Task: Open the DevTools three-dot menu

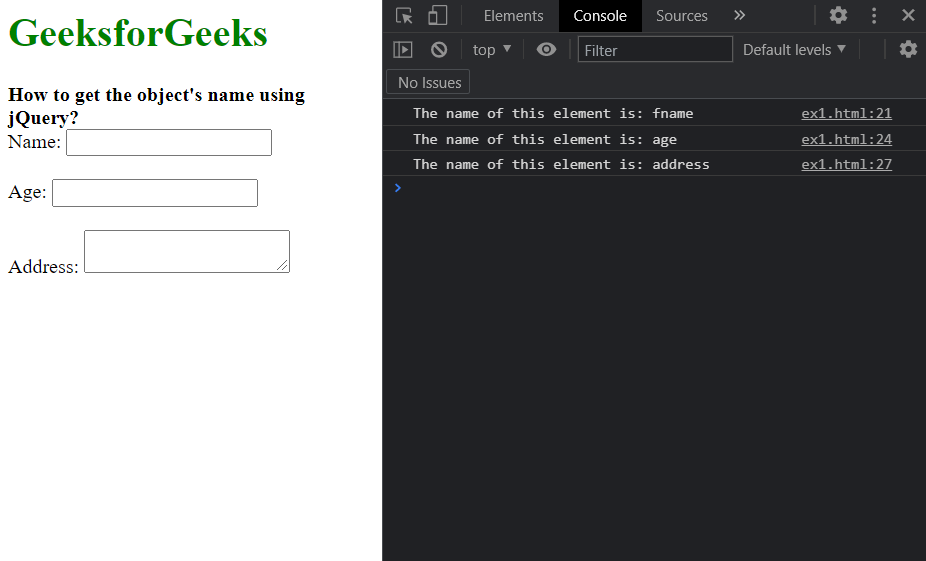Action: 874,15
